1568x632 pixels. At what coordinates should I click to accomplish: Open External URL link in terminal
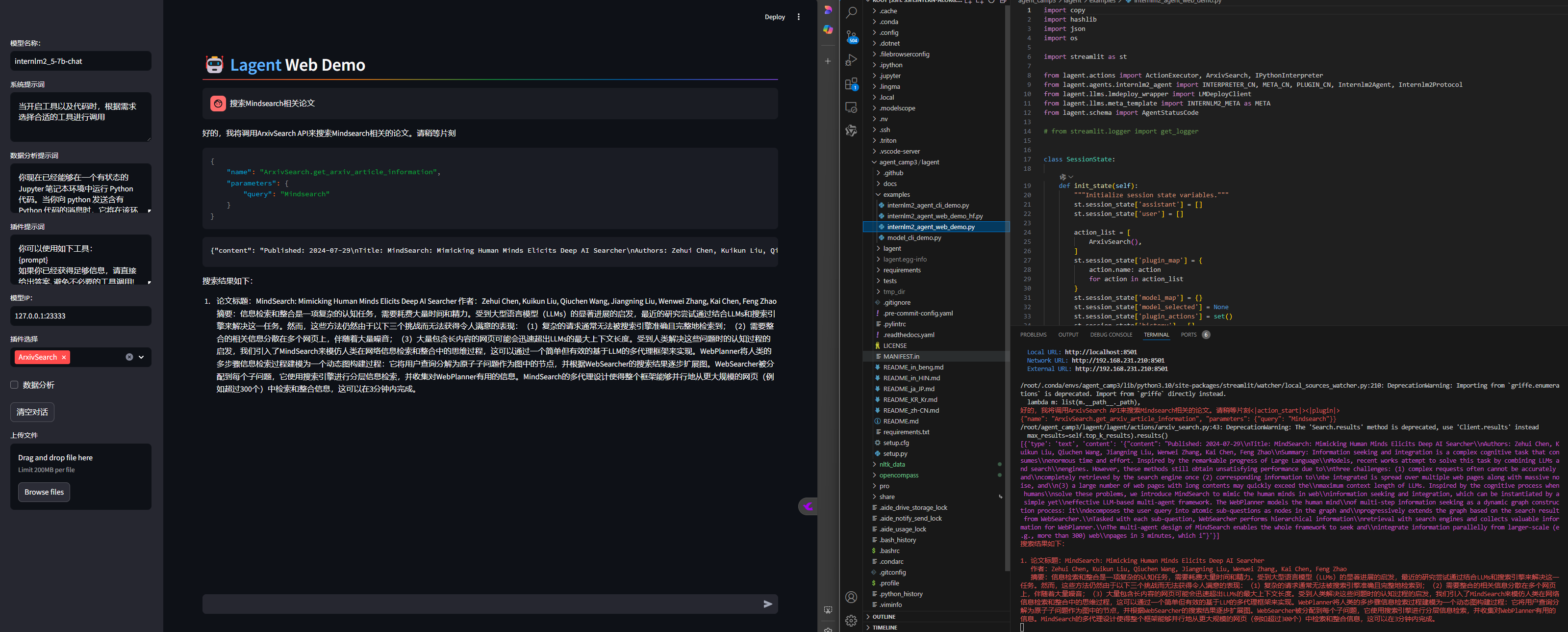click(x=1121, y=369)
